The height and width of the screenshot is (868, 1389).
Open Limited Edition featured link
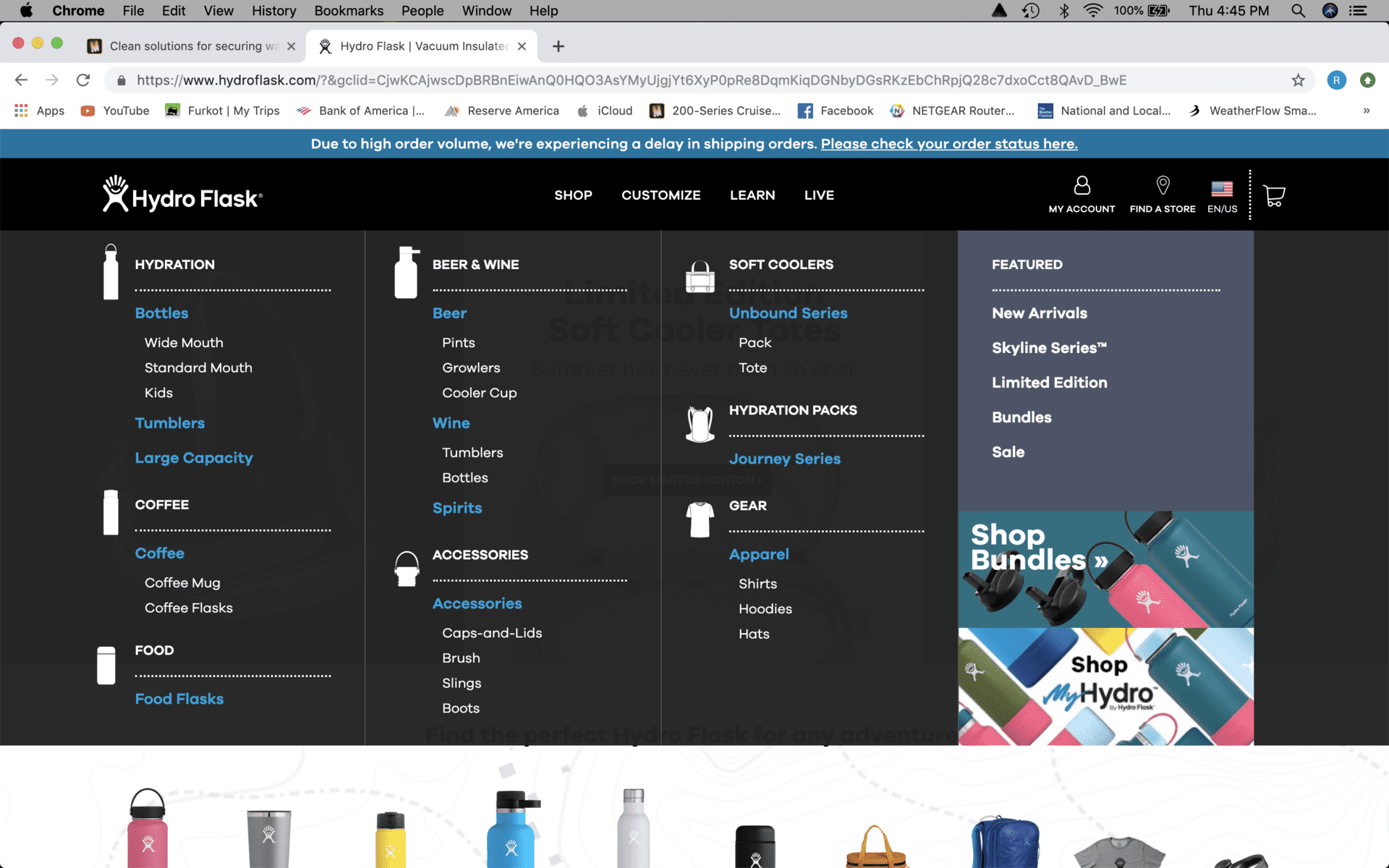click(1049, 383)
